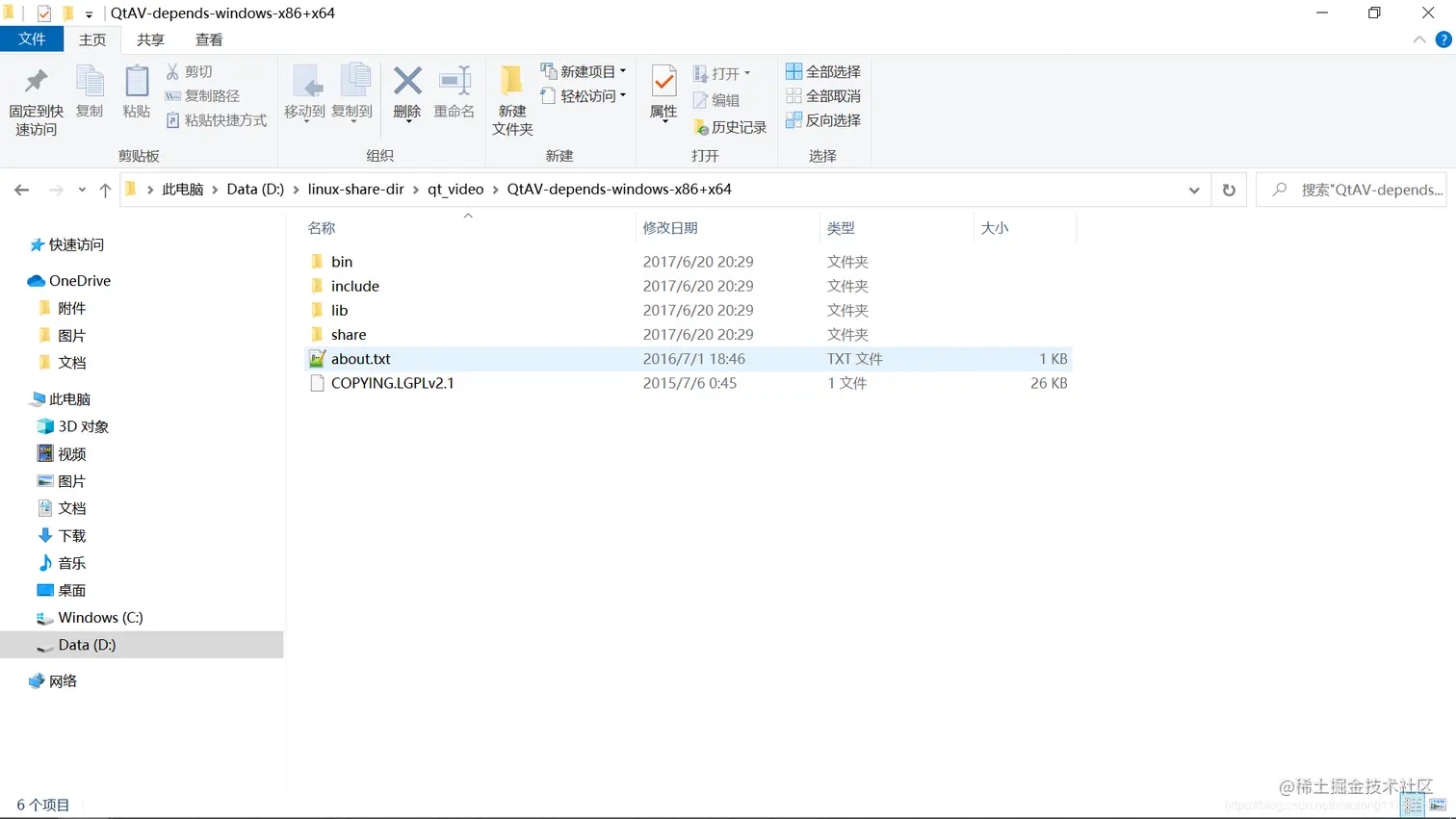Click the Copy icon in the ribbon
1456x819 pixels.
(90, 82)
